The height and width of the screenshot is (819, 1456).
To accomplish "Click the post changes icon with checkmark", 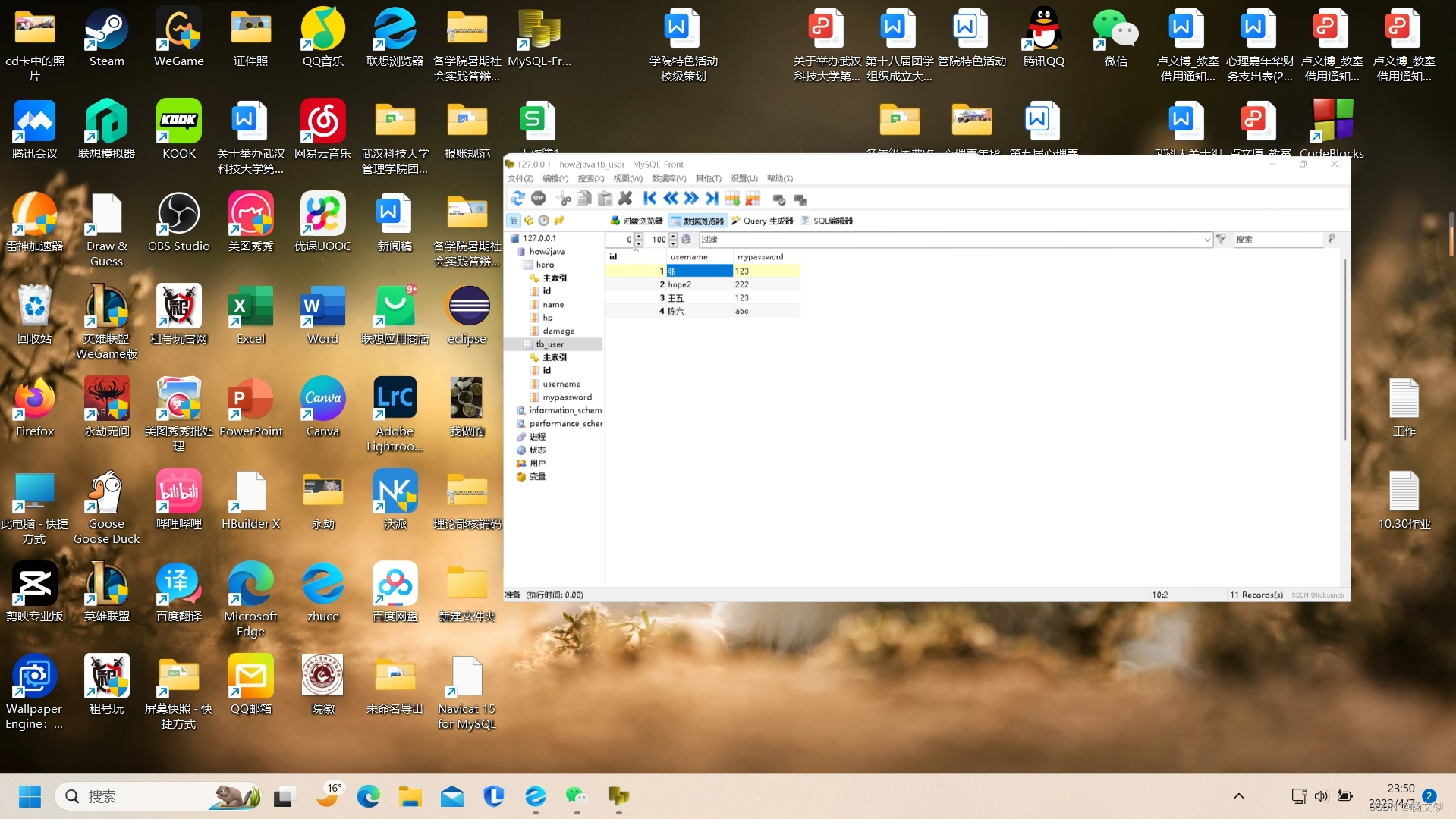I will [778, 199].
